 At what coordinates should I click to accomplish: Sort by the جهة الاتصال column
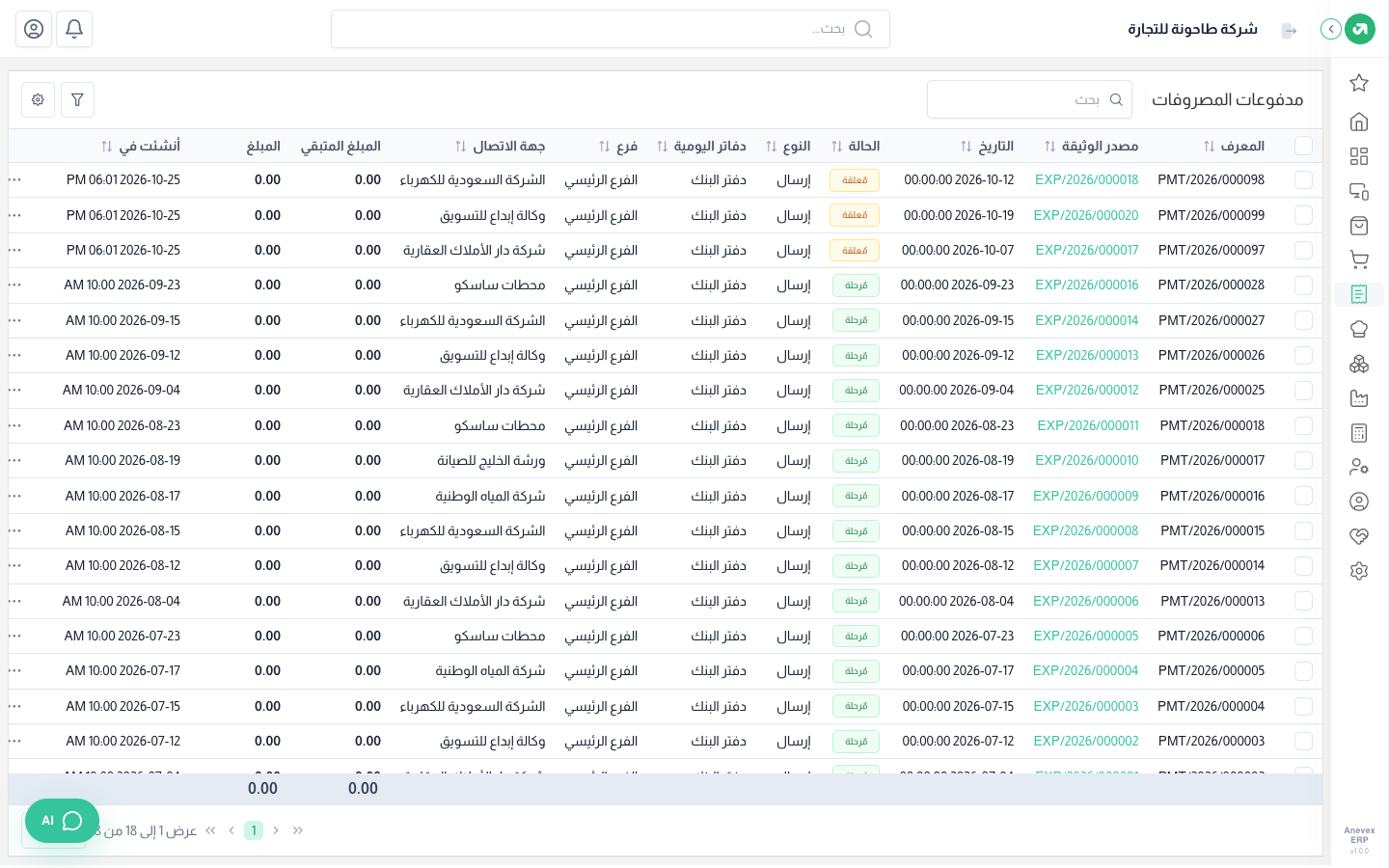tap(461, 147)
